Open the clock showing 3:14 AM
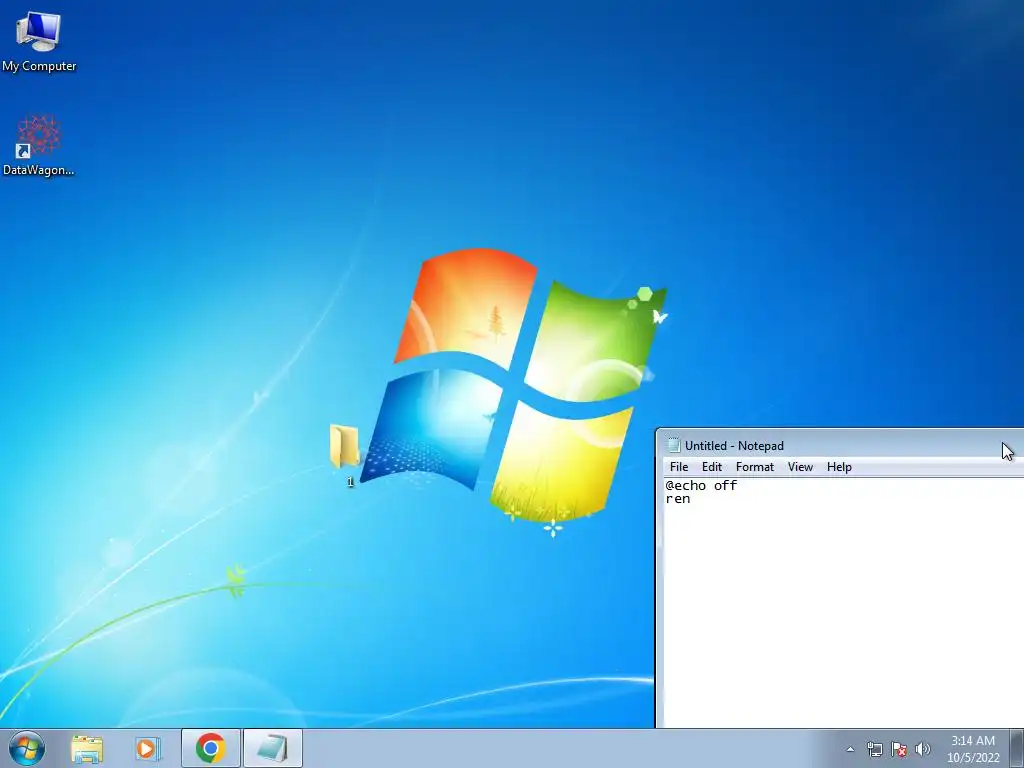 tap(973, 749)
